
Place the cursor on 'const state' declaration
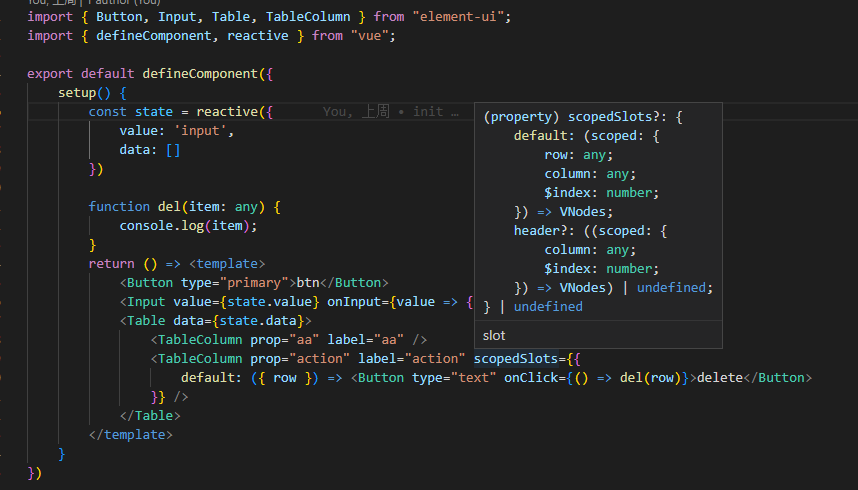[131, 112]
